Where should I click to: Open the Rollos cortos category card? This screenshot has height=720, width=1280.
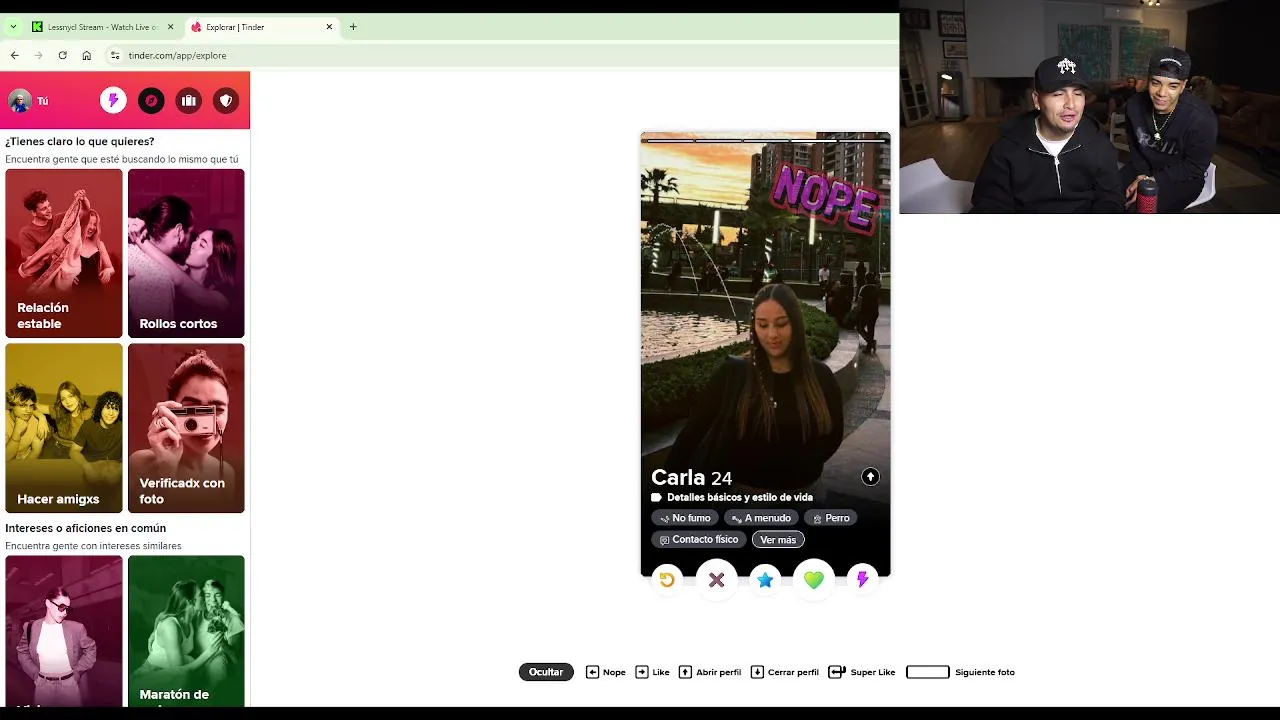point(186,253)
